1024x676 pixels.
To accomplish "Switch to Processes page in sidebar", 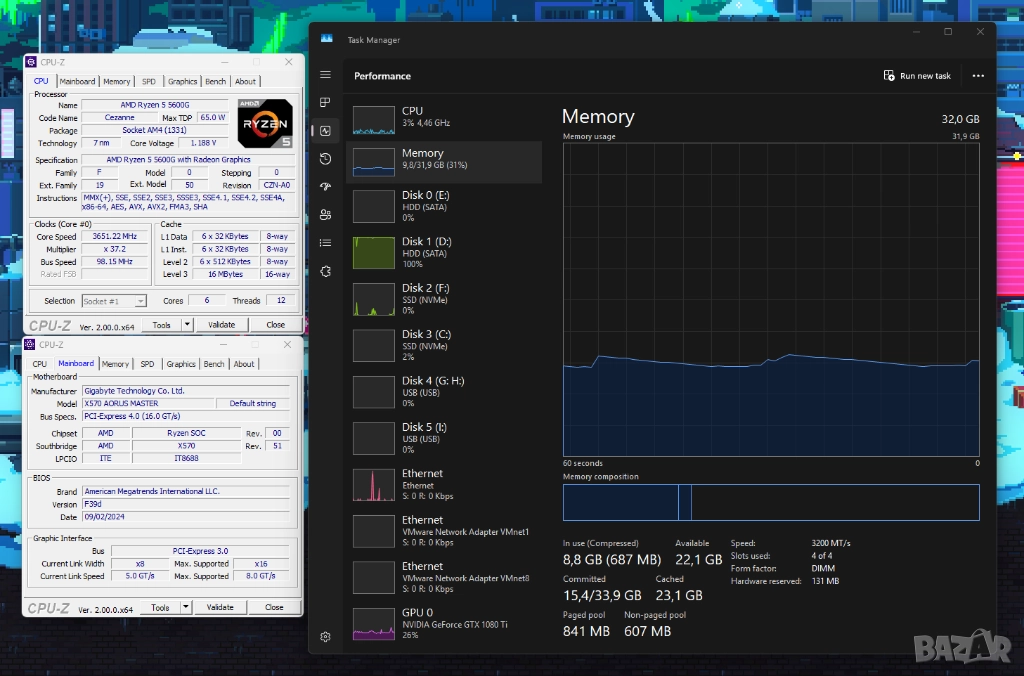I will pyautogui.click(x=325, y=103).
